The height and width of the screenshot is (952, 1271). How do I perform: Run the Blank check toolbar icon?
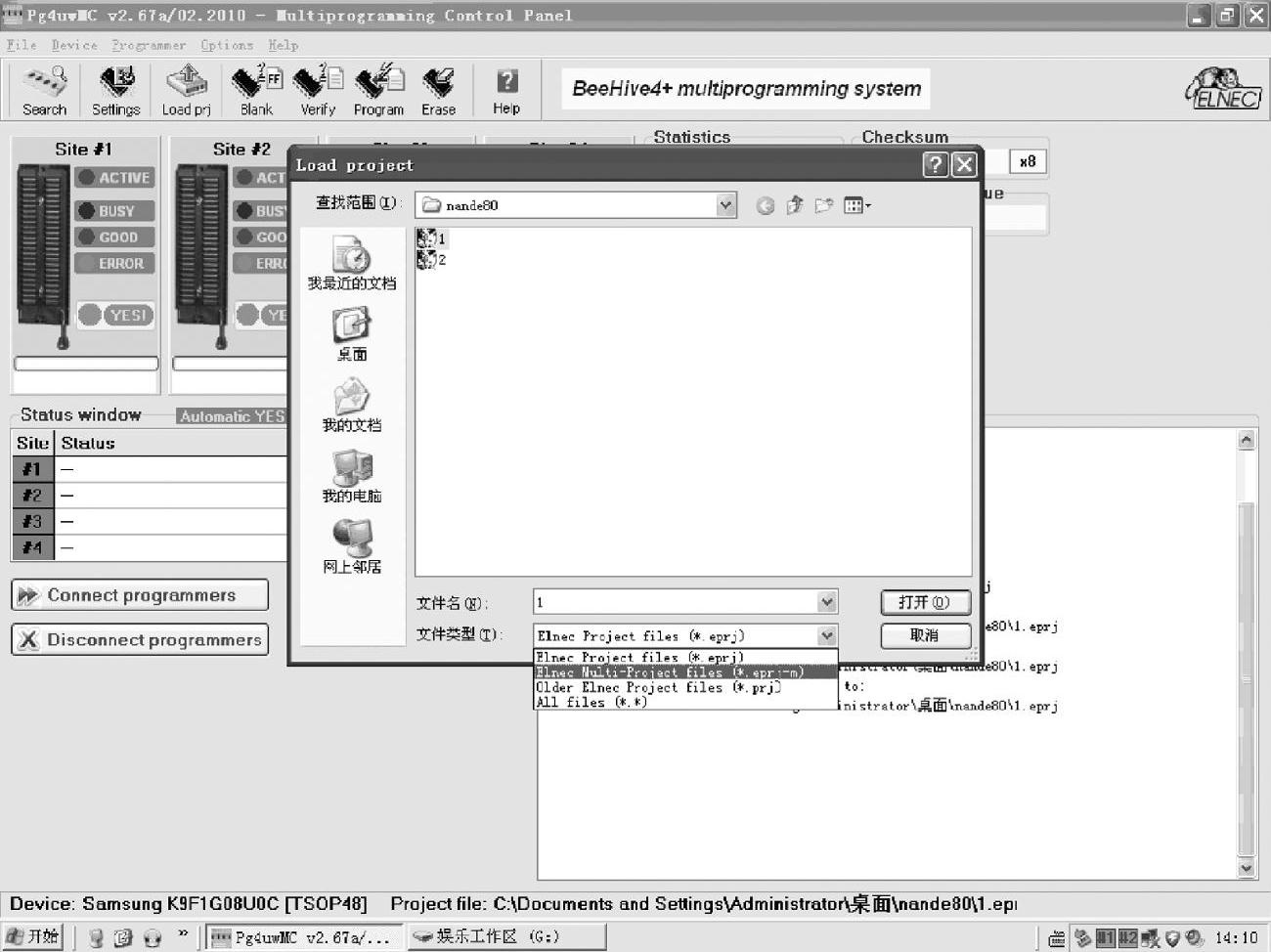[x=256, y=90]
